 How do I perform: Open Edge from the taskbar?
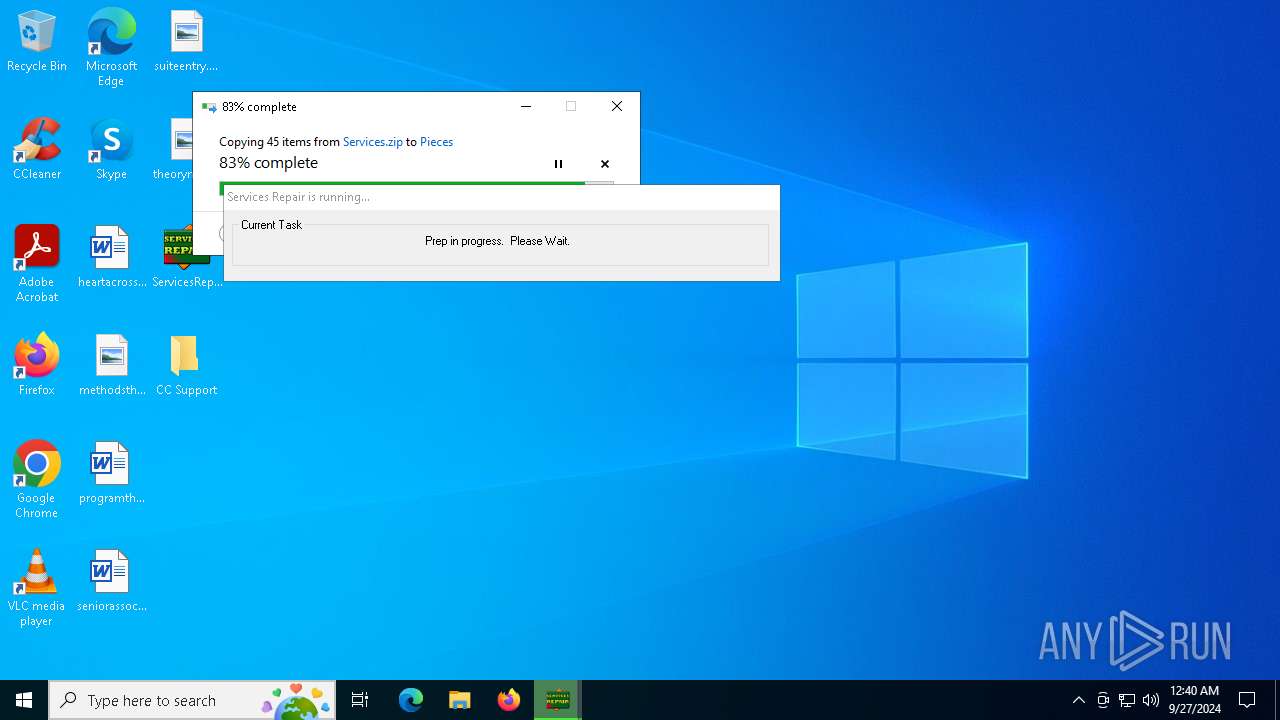pyautogui.click(x=411, y=700)
